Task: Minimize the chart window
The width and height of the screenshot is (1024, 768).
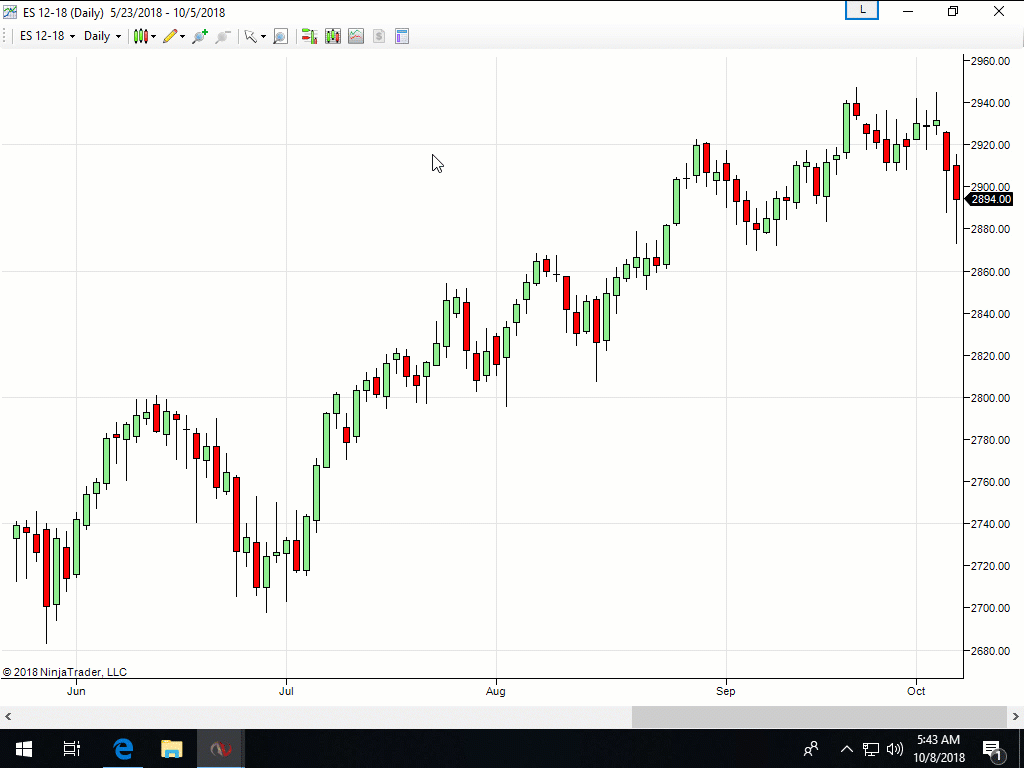Action: click(908, 11)
